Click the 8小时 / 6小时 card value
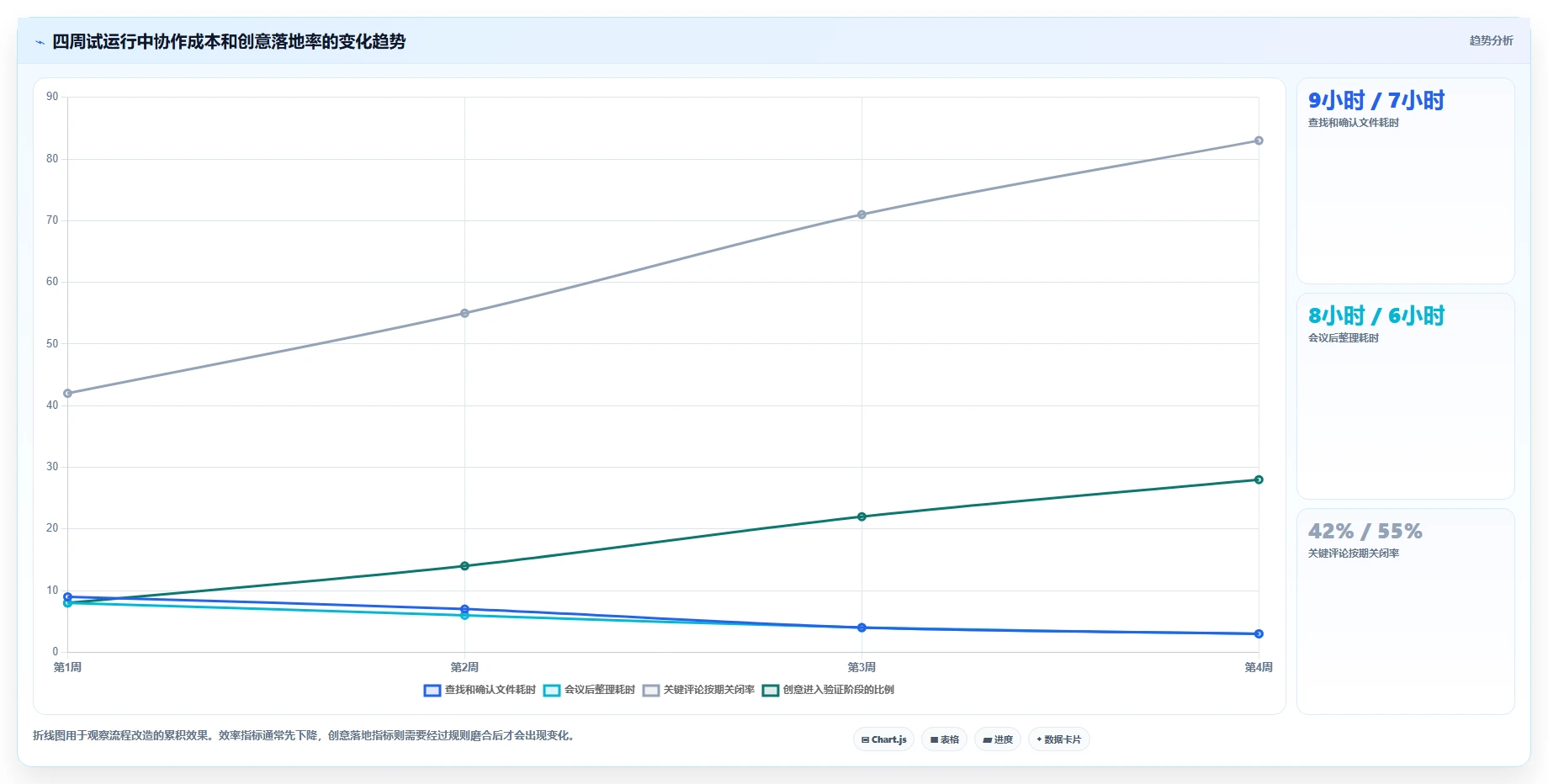This screenshot has width=1548, height=784. click(x=1376, y=316)
